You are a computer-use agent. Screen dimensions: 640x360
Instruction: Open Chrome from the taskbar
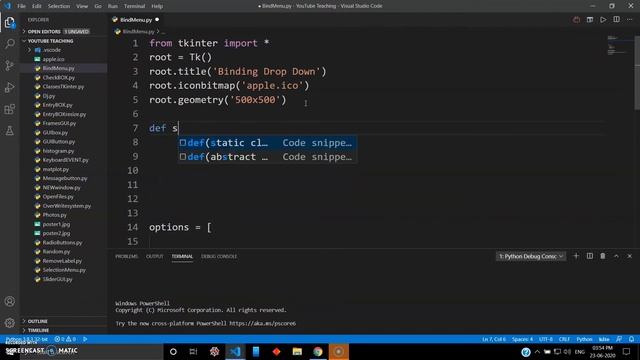click(x=318, y=351)
